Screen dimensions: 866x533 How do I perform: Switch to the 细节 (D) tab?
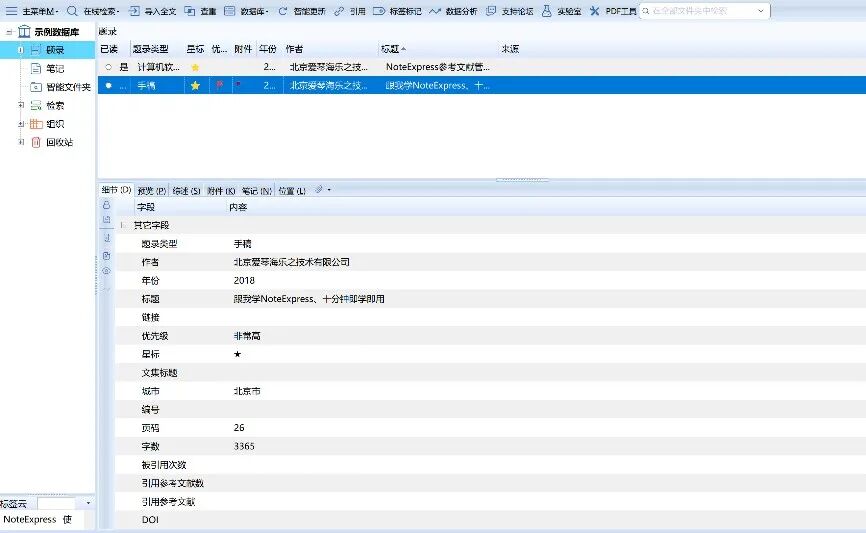tap(116, 189)
